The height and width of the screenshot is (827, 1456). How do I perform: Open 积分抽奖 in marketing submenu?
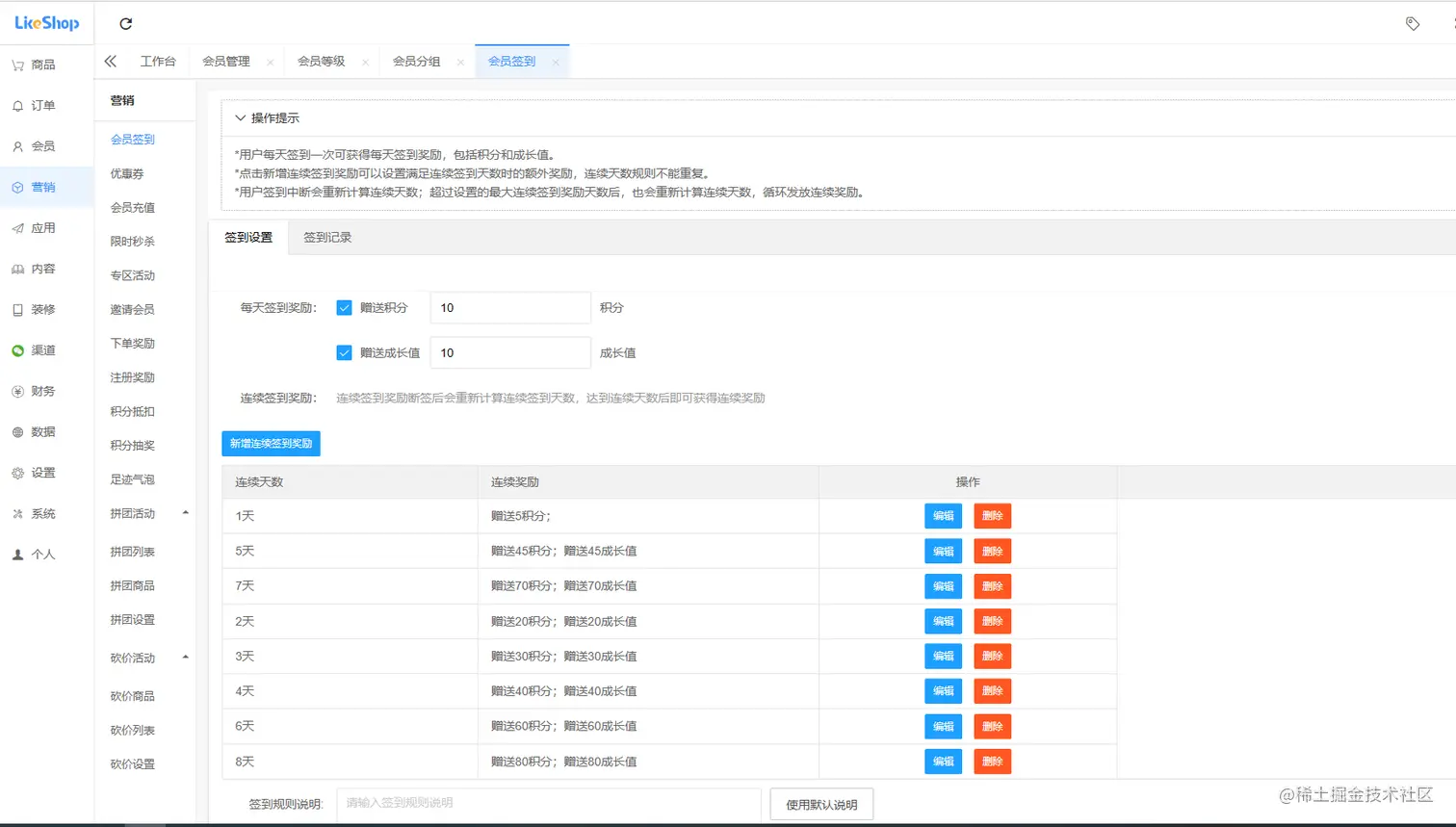tap(133, 446)
